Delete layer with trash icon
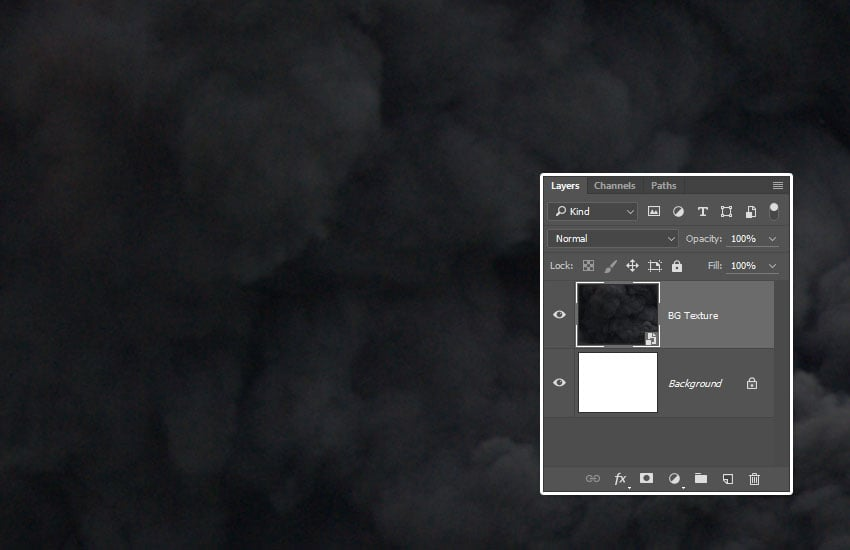The image size is (850, 550). tap(755, 479)
